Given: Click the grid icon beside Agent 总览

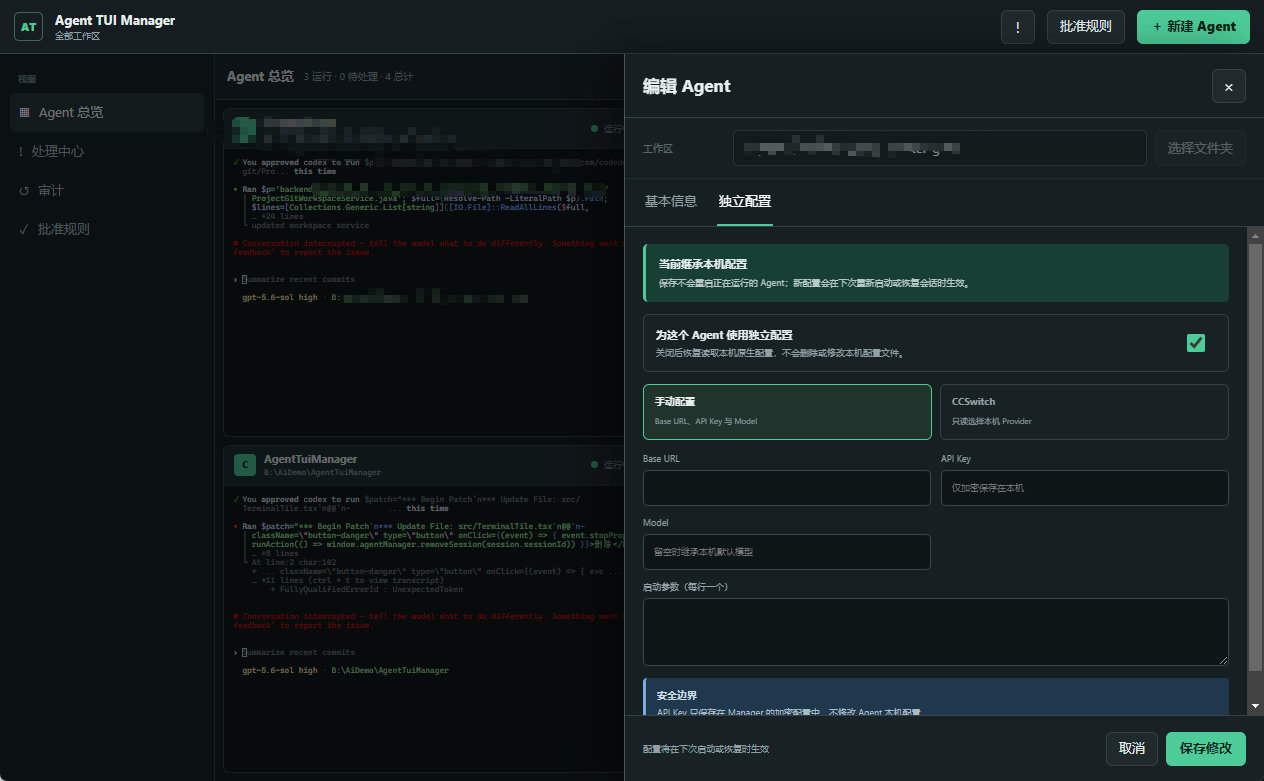Looking at the screenshot, I should [24, 113].
